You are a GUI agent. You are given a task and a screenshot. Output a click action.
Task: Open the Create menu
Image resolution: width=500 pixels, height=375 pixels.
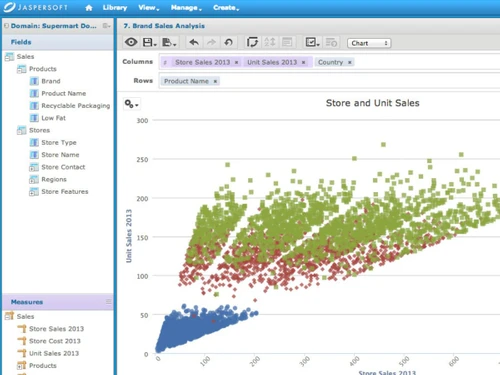tap(226, 7)
